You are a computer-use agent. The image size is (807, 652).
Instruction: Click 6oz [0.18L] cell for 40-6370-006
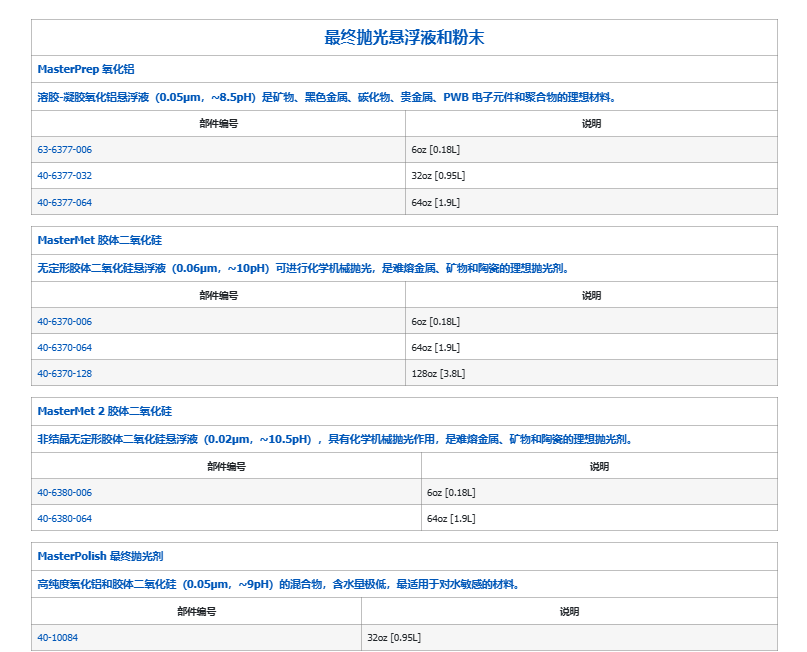(x=591, y=321)
